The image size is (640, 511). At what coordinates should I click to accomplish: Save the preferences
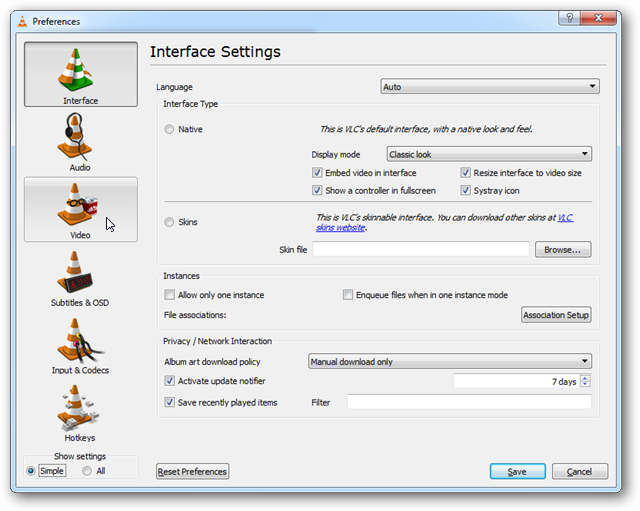click(x=517, y=471)
